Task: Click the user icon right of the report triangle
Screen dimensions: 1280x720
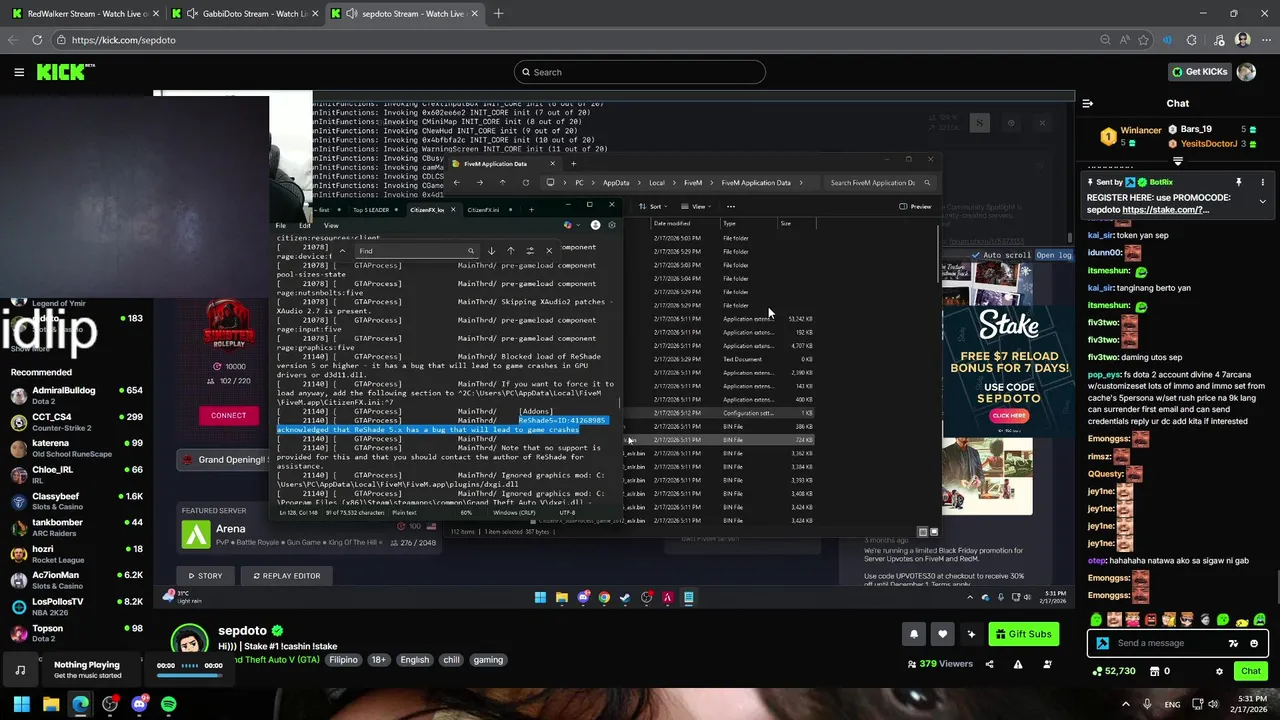Action: click(1047, 664)
